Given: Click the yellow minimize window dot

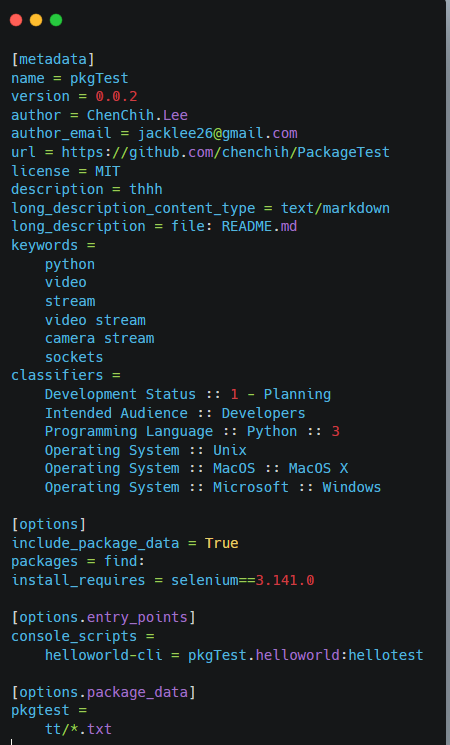Looking at the screenshot, I should click(36, 20).
